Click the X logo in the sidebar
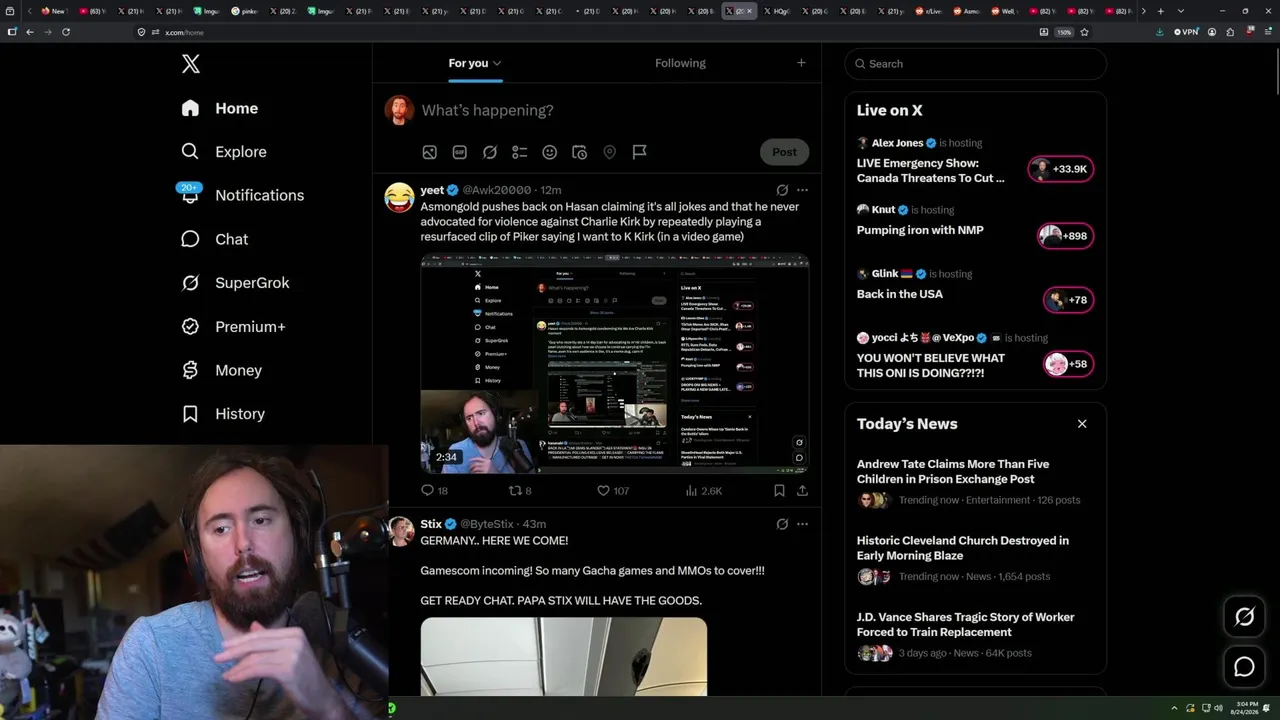Image resolution: width=1280 pixels, height=720 pixels. [x=191, y=64]
